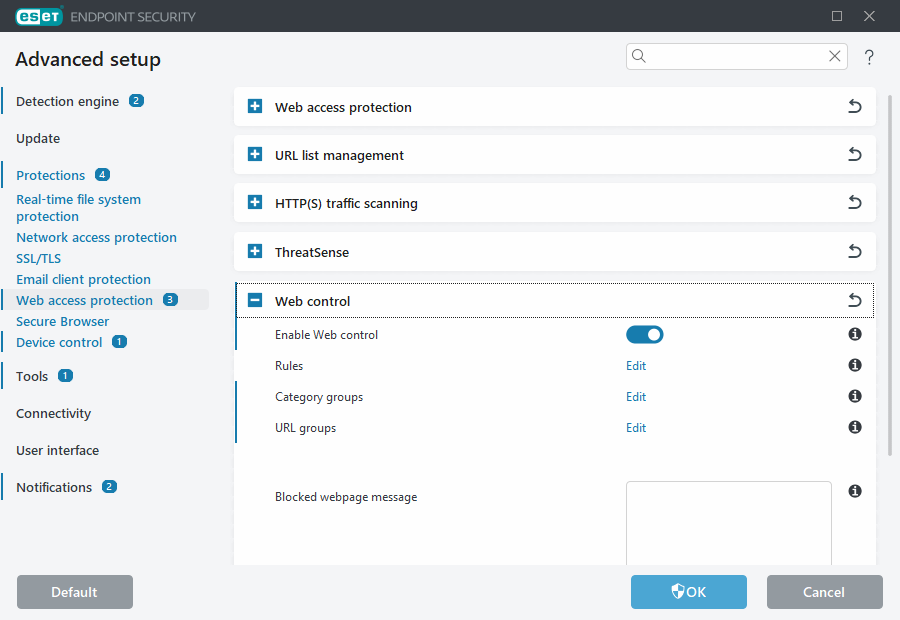The height and width of the screenshot is (620, 900).
Task: Open info tooltip for Blocked webpage message
Action: (854, 491)
